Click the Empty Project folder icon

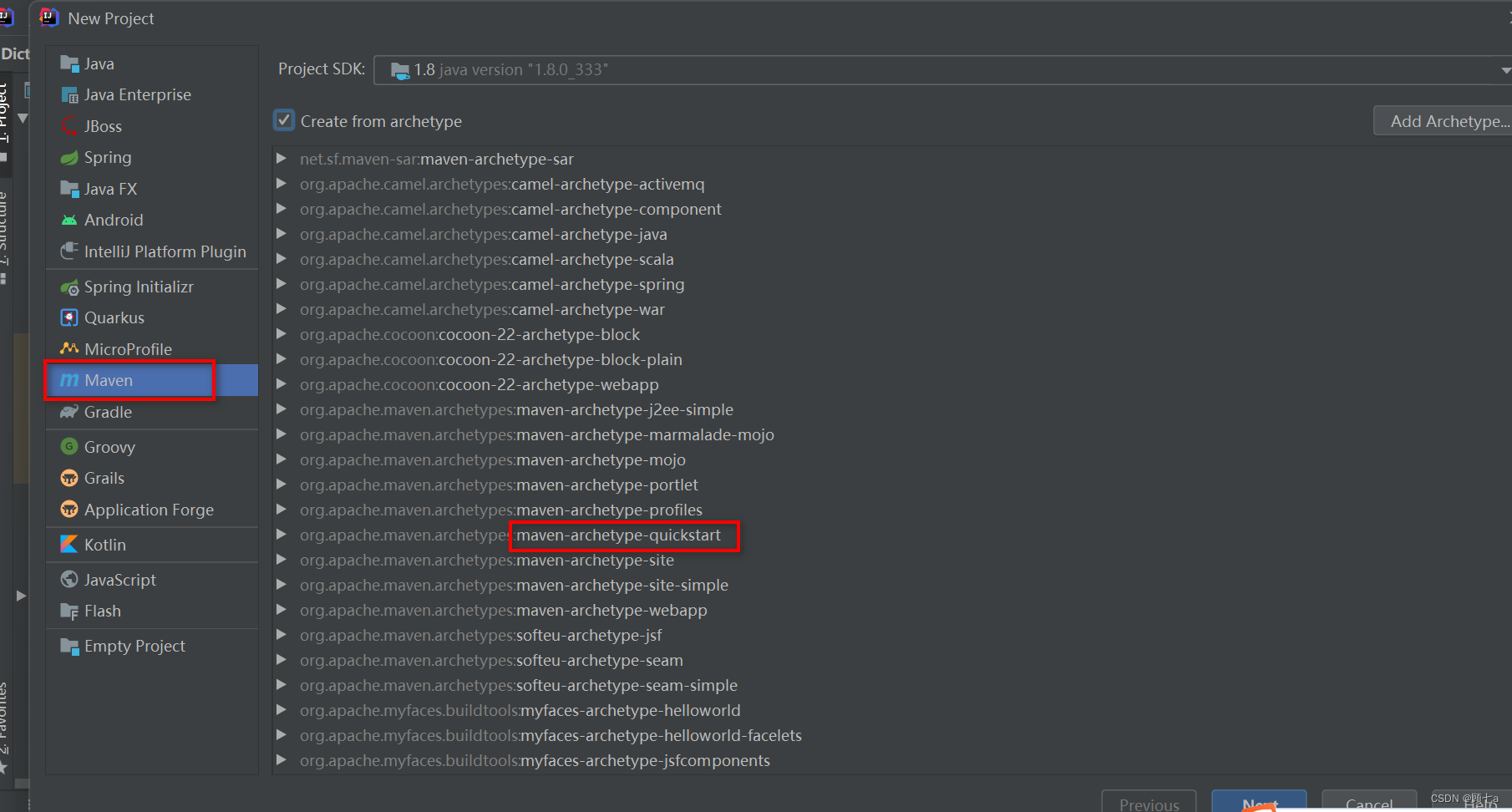[x=69, y=647]
